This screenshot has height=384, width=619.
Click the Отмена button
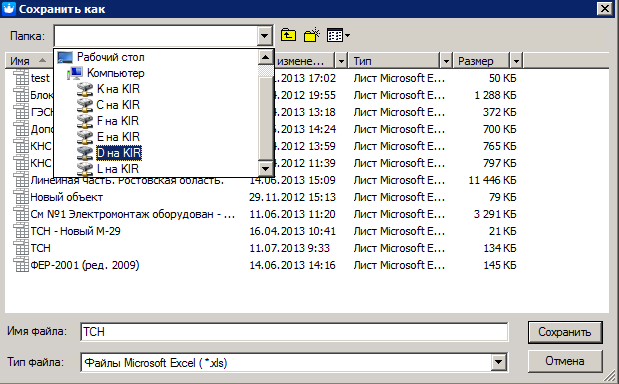(x=565, y=361)
